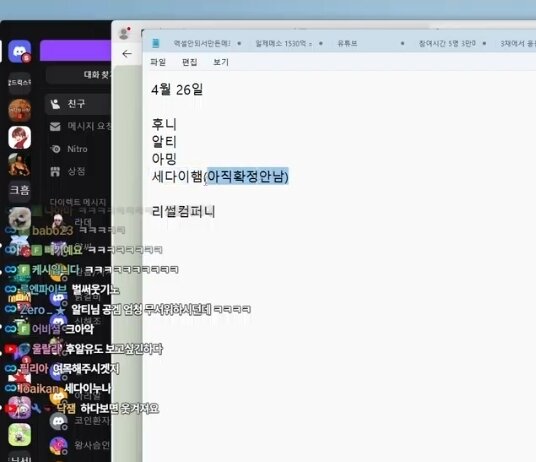Open the 보기 menu in Notepad

[x=221, y=62]
